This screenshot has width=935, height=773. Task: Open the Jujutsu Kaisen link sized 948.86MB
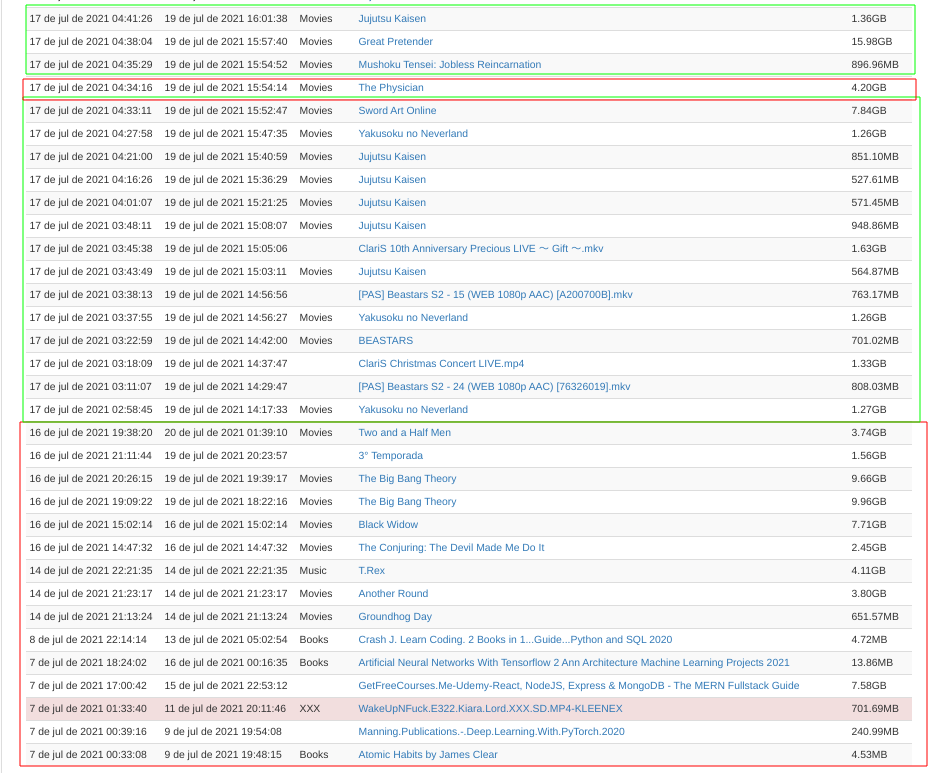pos(392,225)
